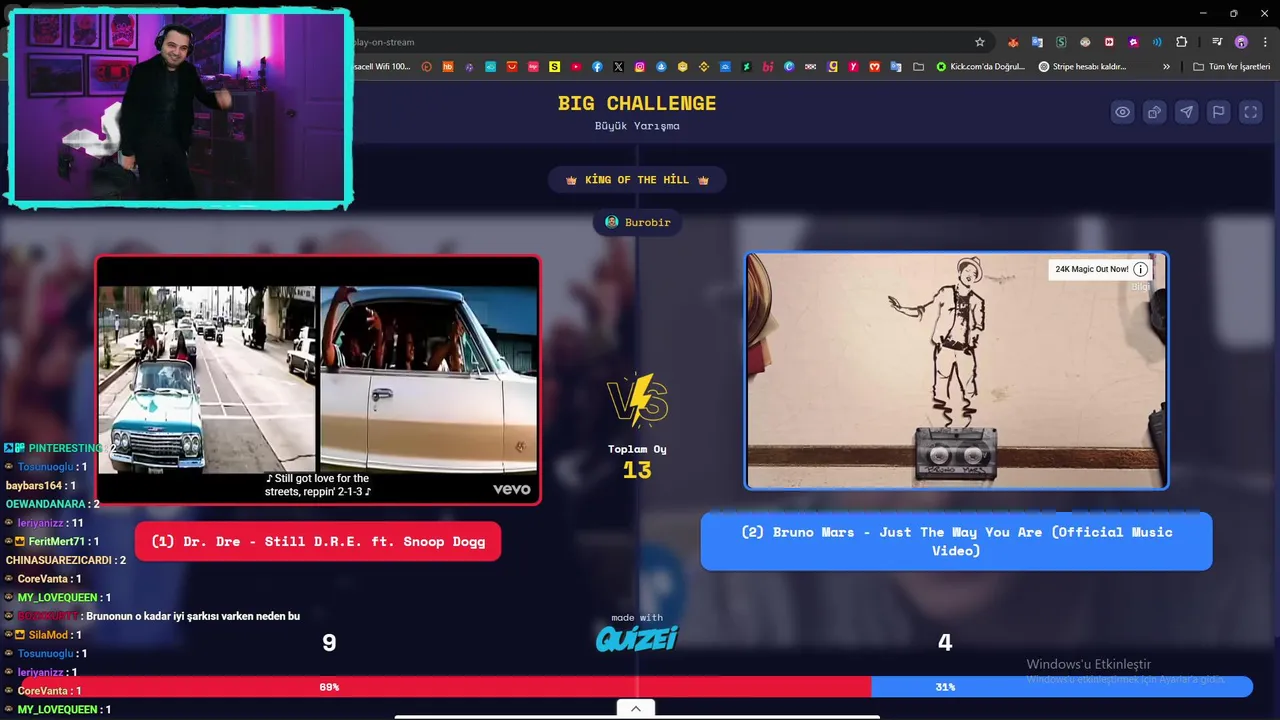Toggle the eye visibility icon
Screen dimensions: 1280x720
(x=1123, y=112)
